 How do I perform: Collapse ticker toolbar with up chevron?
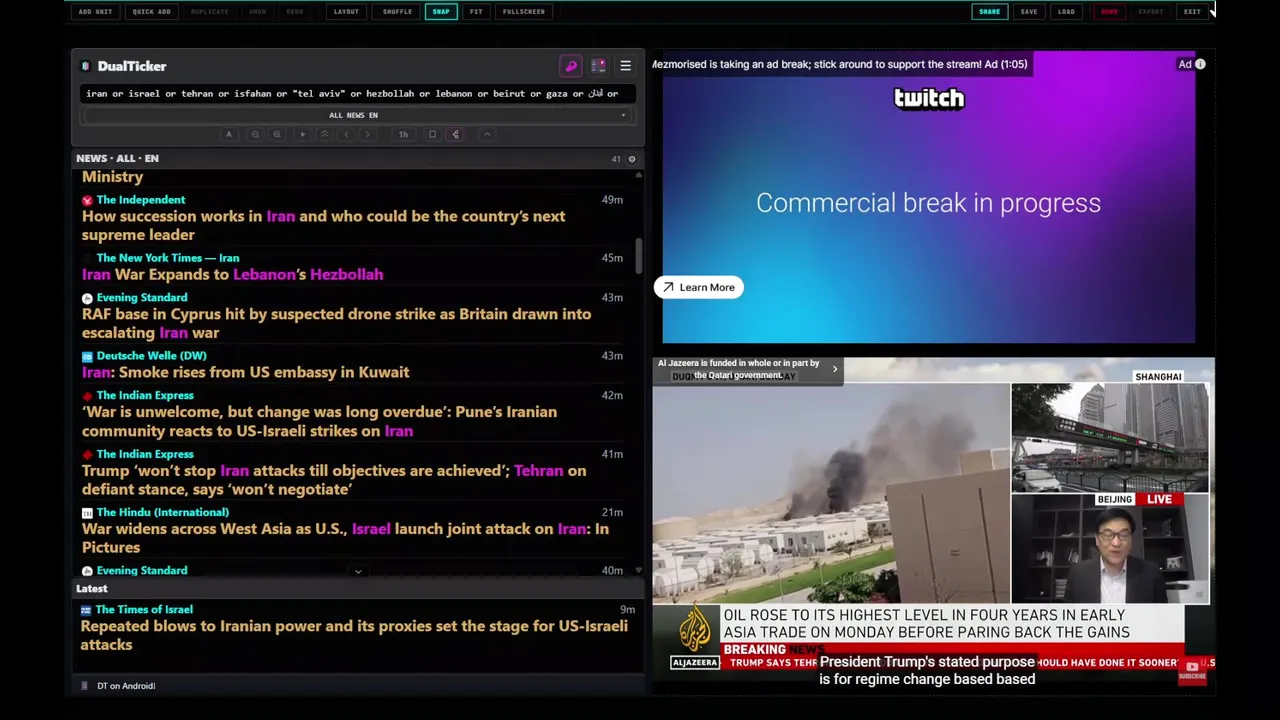[487, 134]
